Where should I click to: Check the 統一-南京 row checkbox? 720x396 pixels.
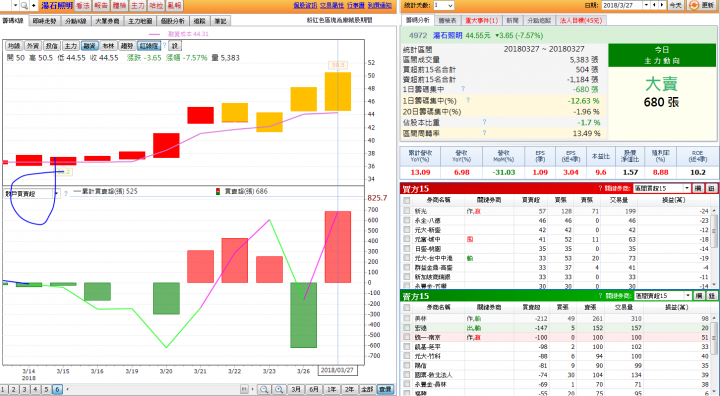point(406,337)
